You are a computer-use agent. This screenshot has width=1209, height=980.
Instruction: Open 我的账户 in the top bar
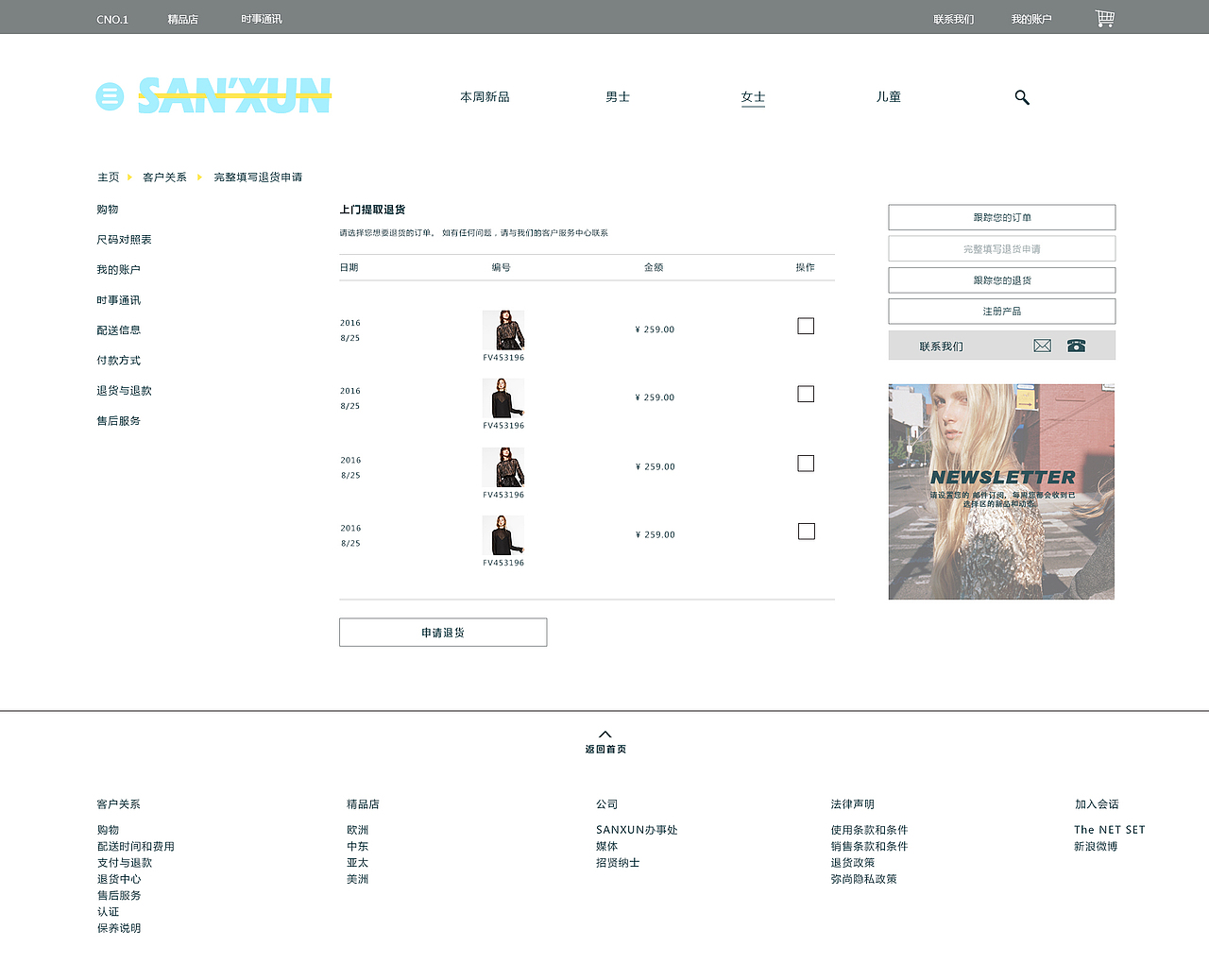pos(1031,19)
